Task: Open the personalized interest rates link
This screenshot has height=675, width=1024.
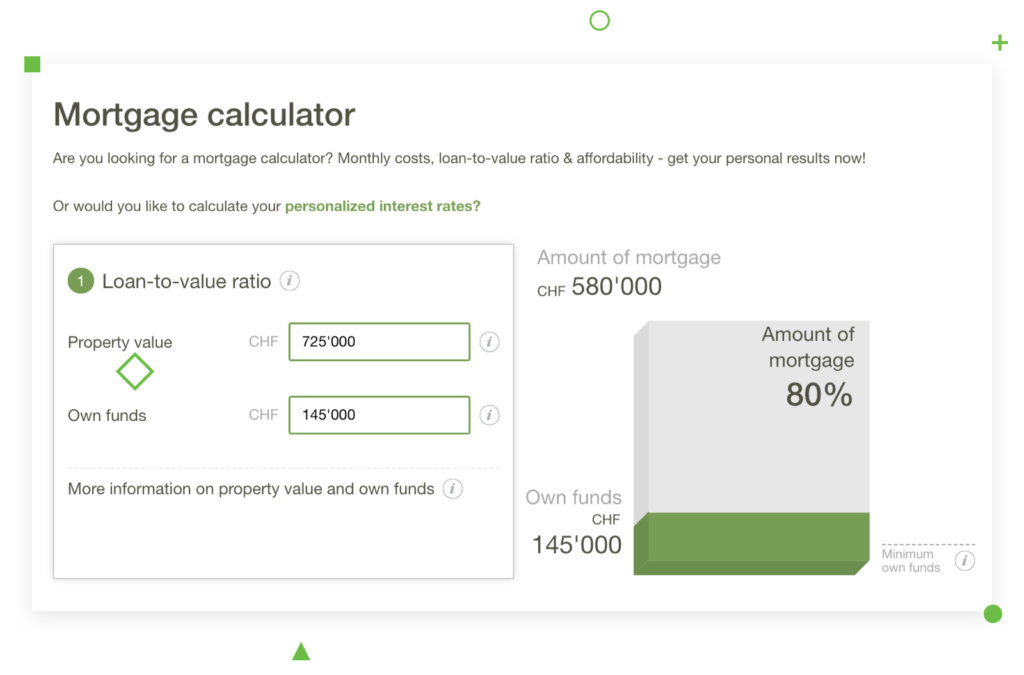Action: click(x=384, y=206)
